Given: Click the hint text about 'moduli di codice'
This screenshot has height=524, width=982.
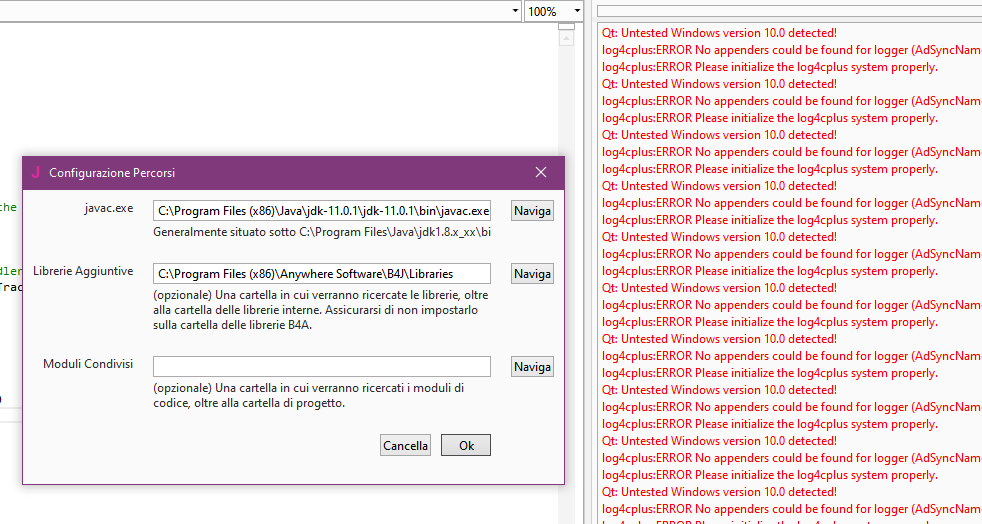Looking at the screenshot, I should [x=309, y=396].
